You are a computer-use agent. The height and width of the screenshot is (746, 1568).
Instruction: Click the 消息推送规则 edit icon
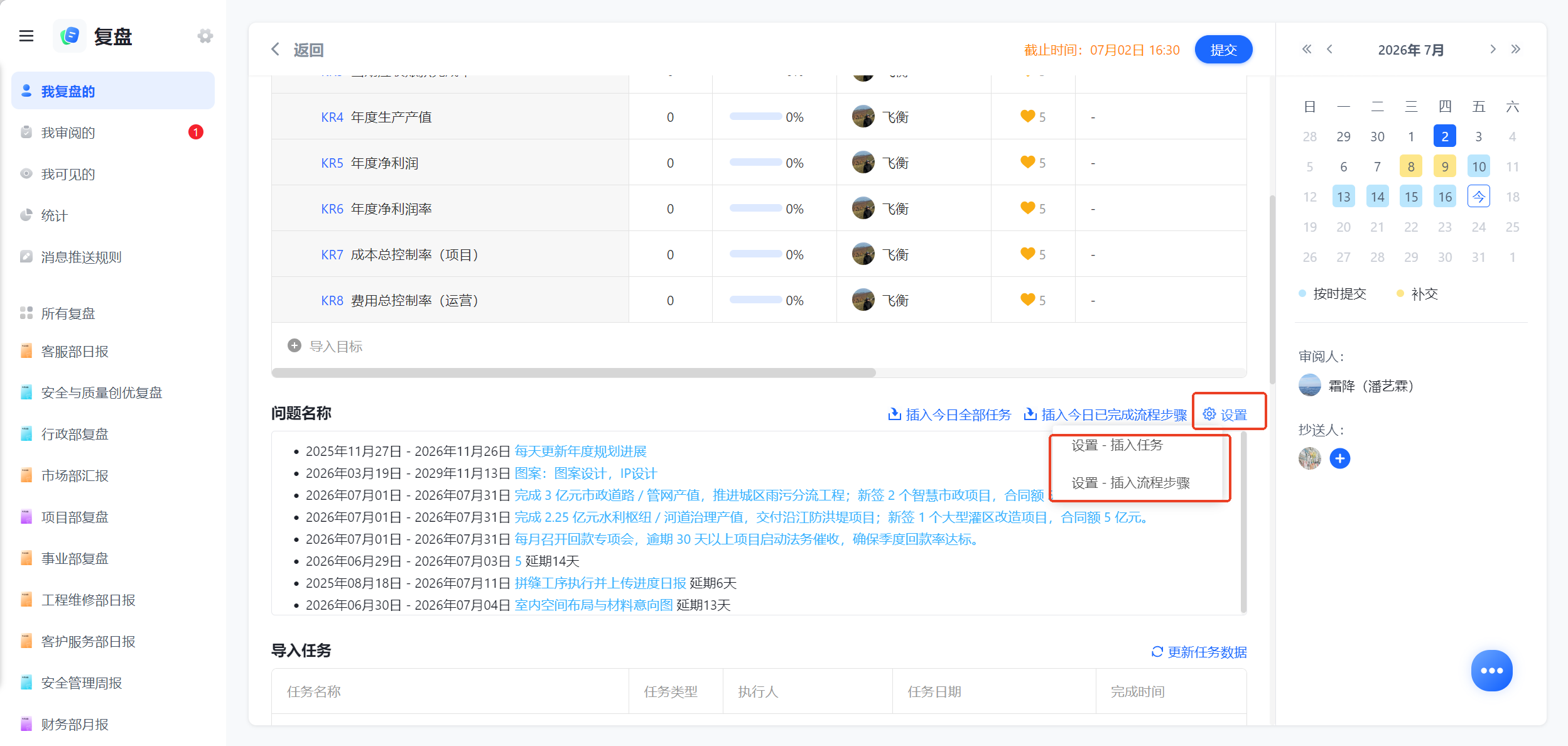pos(26,257)
